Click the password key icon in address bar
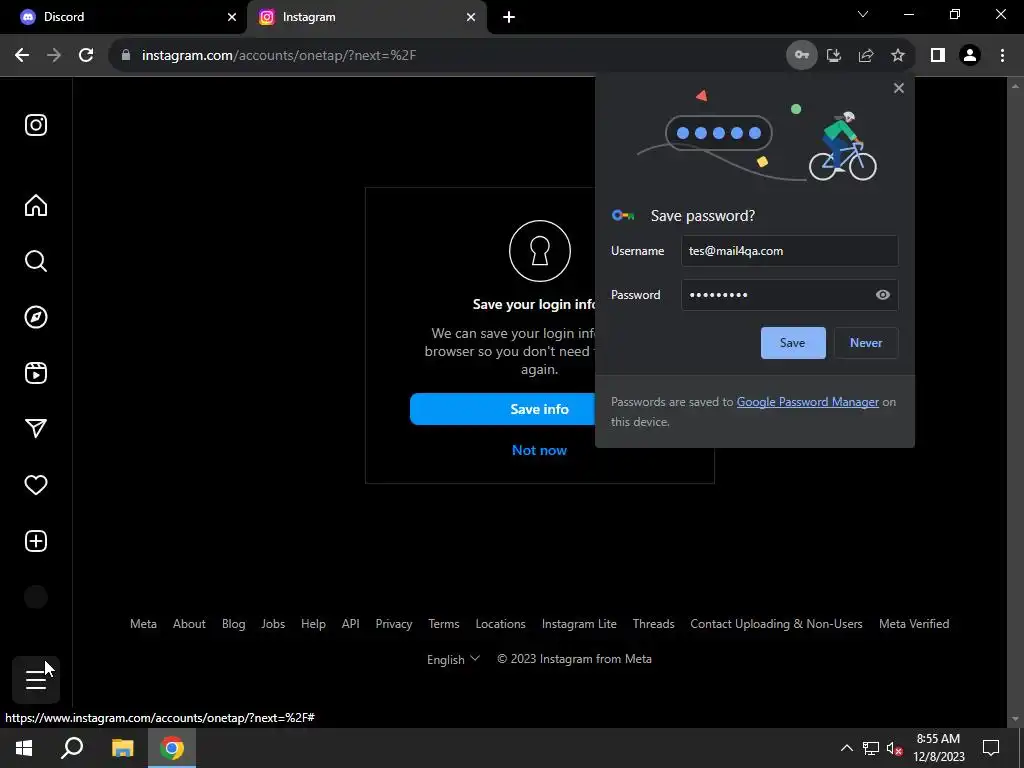 tap(801, 55)
